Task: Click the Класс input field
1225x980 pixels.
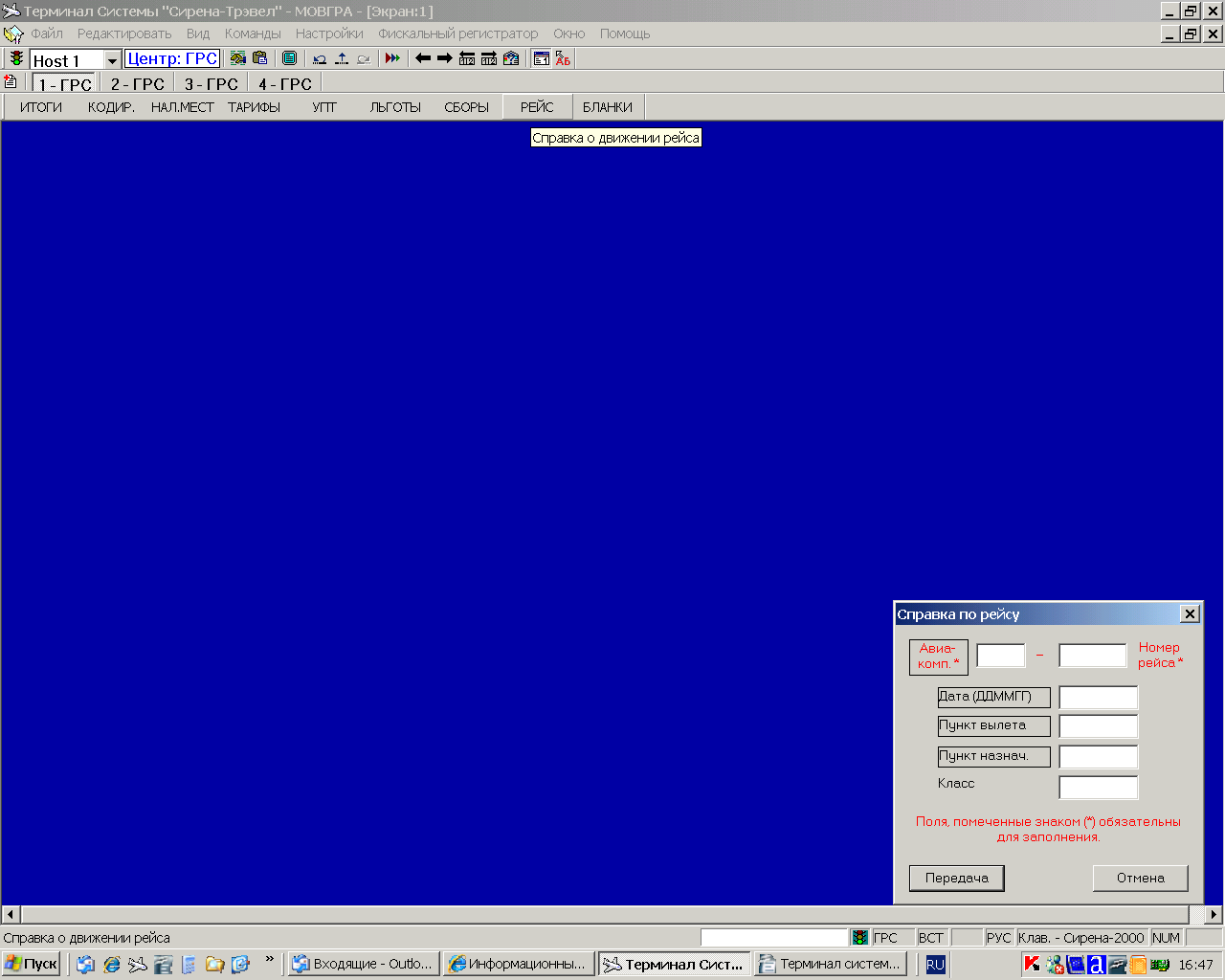Action: point(1099,788)
